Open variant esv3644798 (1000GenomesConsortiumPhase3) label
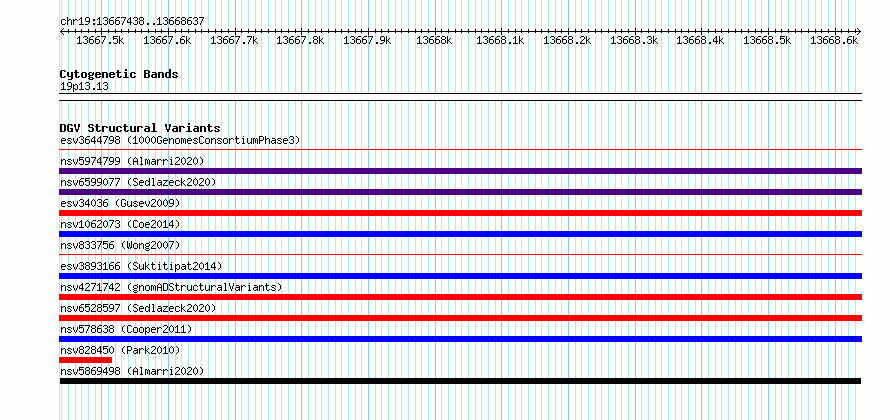The width and height of the screenshot is (890, 420). (x=180, y=140)
